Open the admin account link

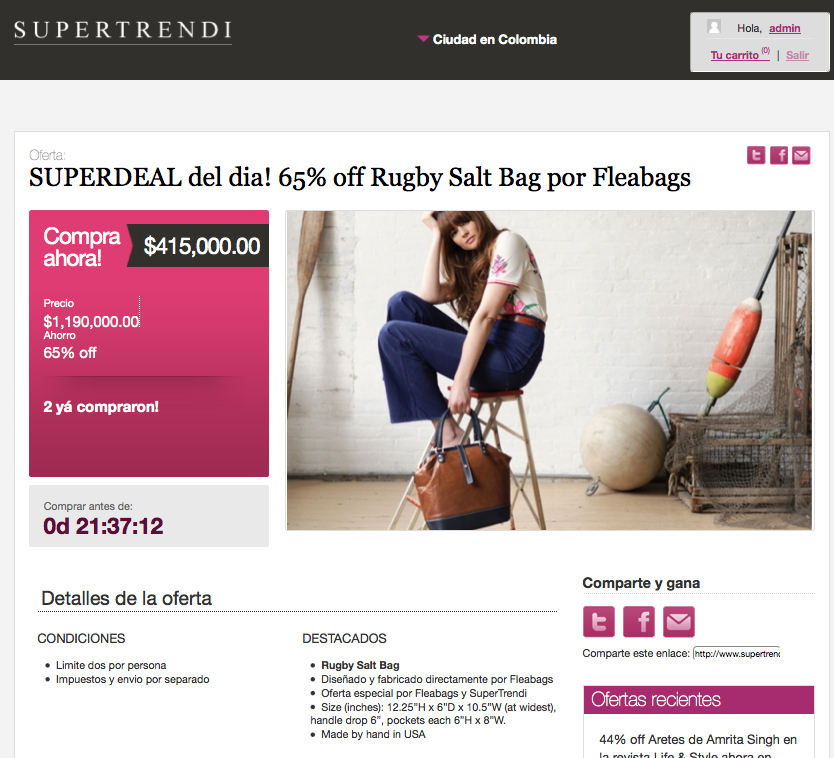[785, 28]
